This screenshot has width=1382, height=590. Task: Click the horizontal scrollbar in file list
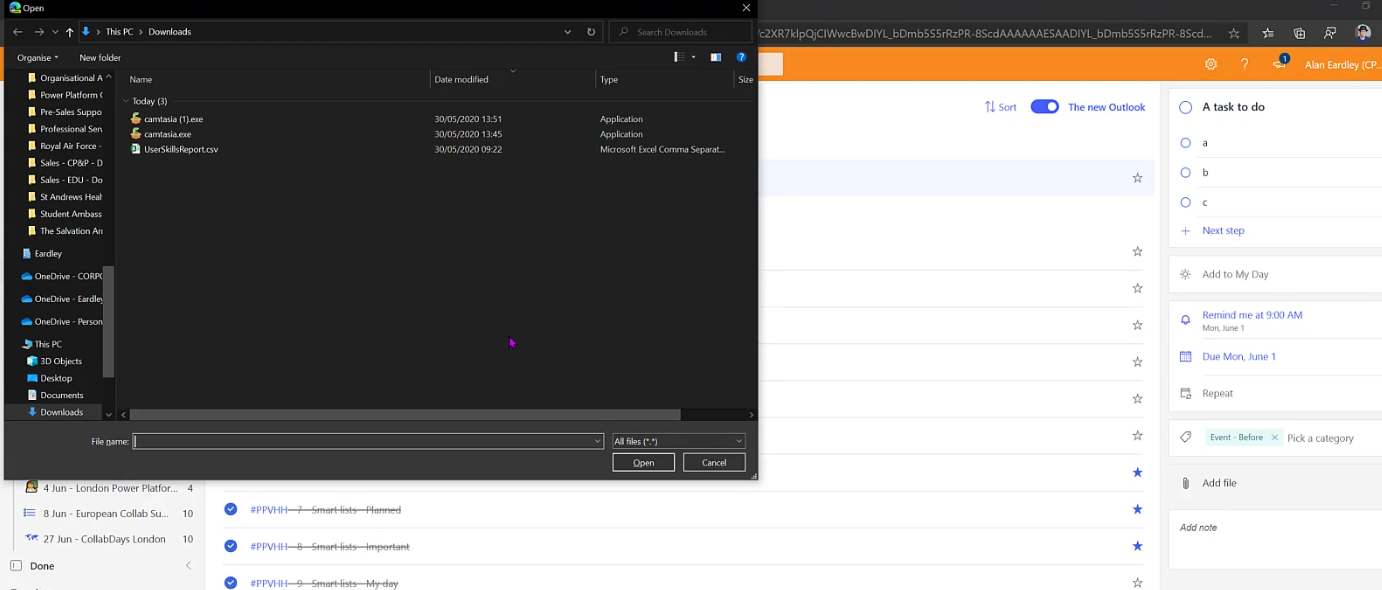tap(405, 414)
